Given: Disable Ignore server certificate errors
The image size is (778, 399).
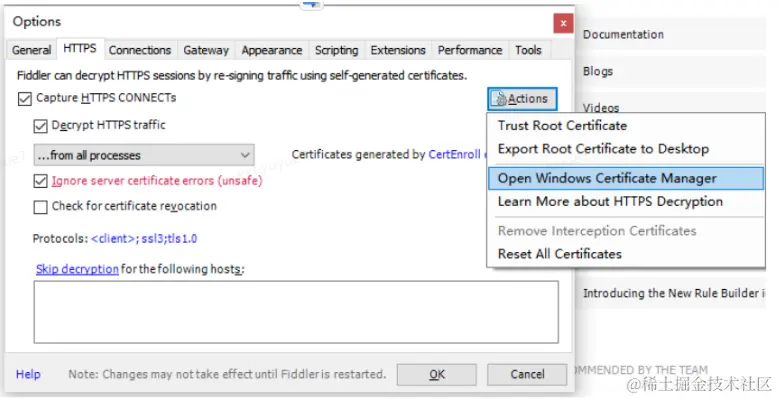Looking at the screenshot, I should 40,181.
